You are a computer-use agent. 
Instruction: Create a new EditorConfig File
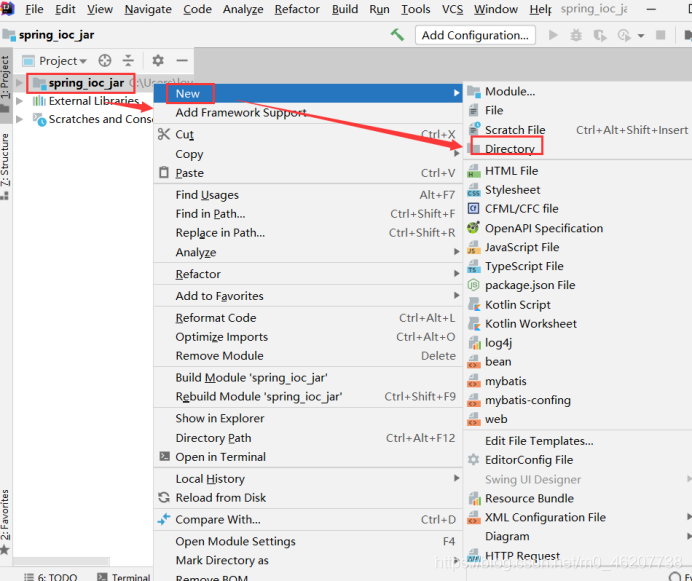point(578,460)
